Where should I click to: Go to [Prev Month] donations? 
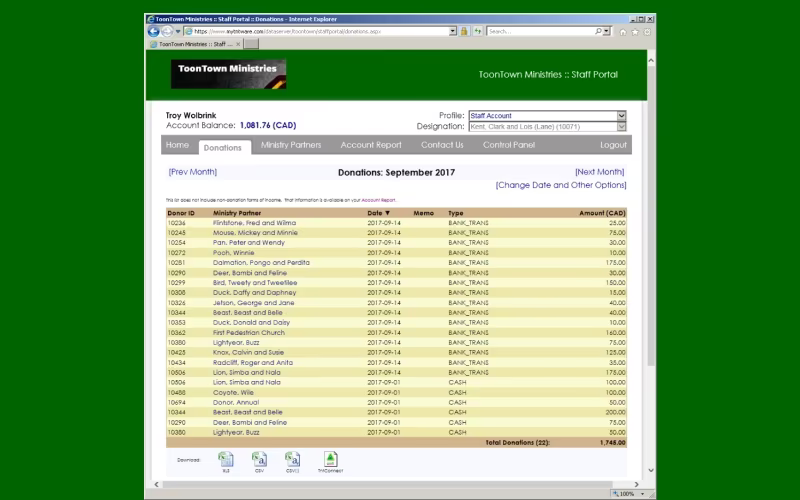point(193,172)
